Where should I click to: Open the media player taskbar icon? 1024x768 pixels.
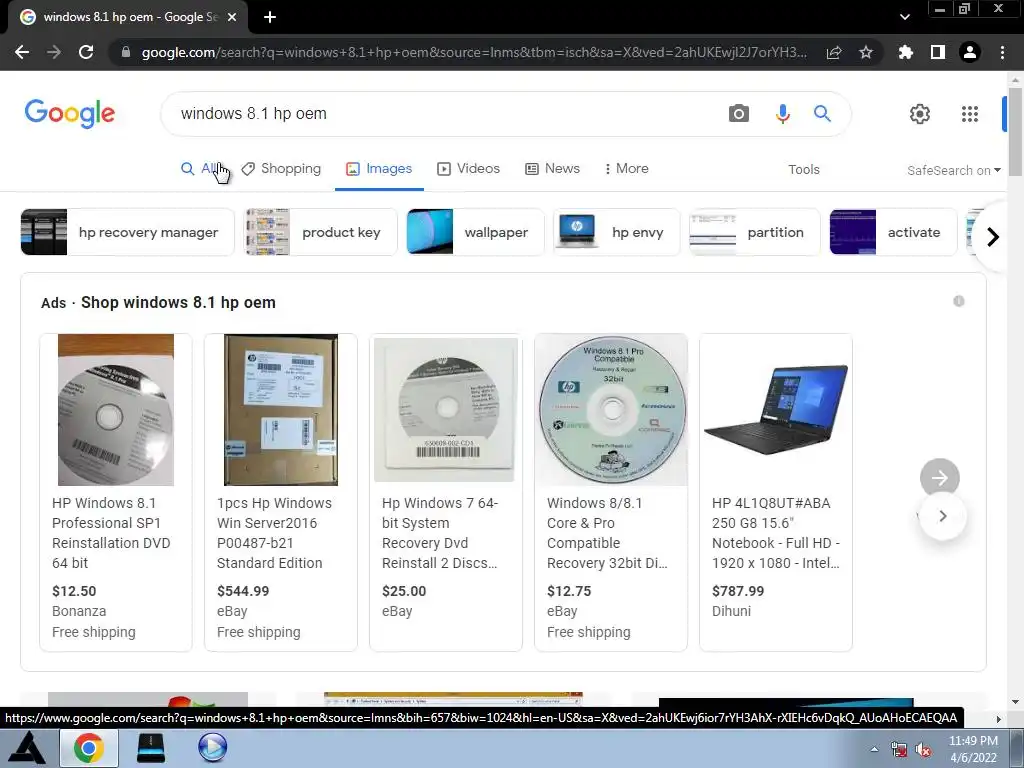(x=212, y=748)
